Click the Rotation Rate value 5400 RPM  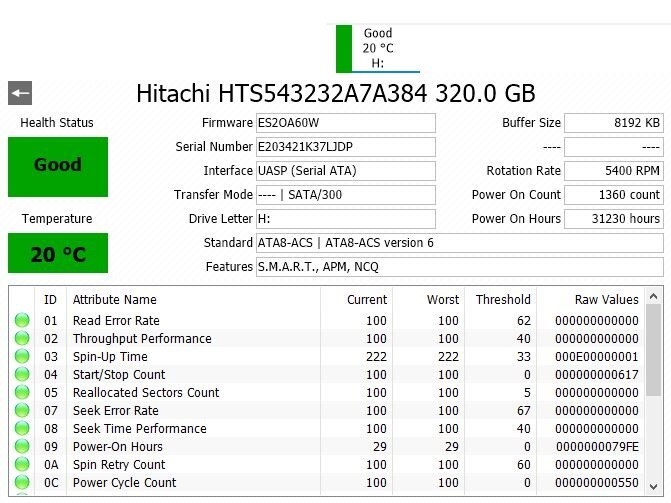[614, 171]
